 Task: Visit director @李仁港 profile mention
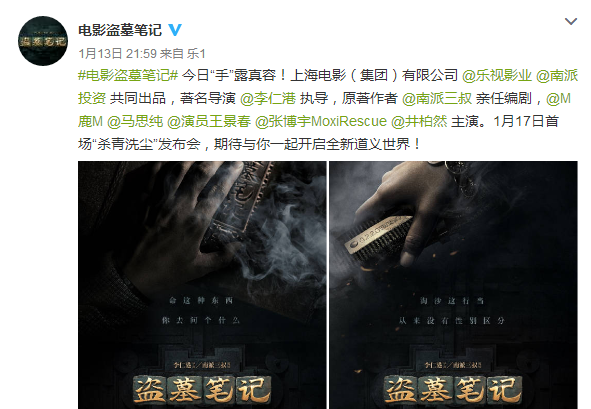(x=268, y=98)
